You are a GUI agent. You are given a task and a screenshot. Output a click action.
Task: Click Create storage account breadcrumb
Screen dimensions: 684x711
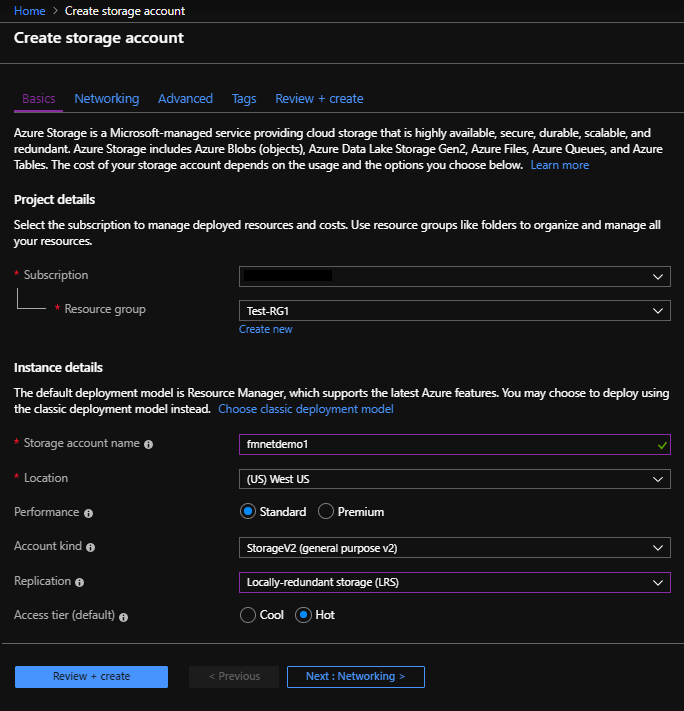coord(125,11)
